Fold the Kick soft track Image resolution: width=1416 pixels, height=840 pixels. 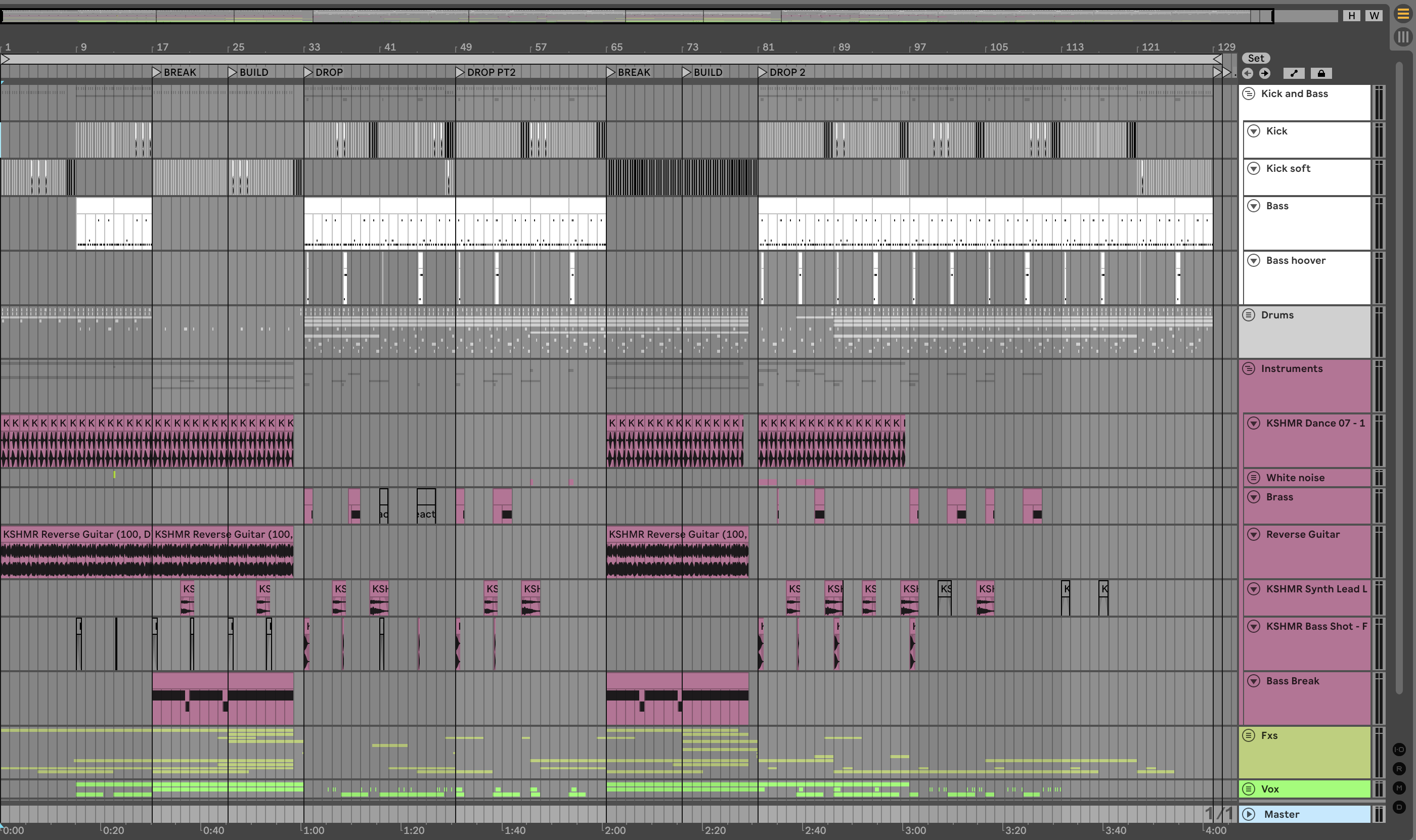pyautogui.click(x=1254, y=169)
